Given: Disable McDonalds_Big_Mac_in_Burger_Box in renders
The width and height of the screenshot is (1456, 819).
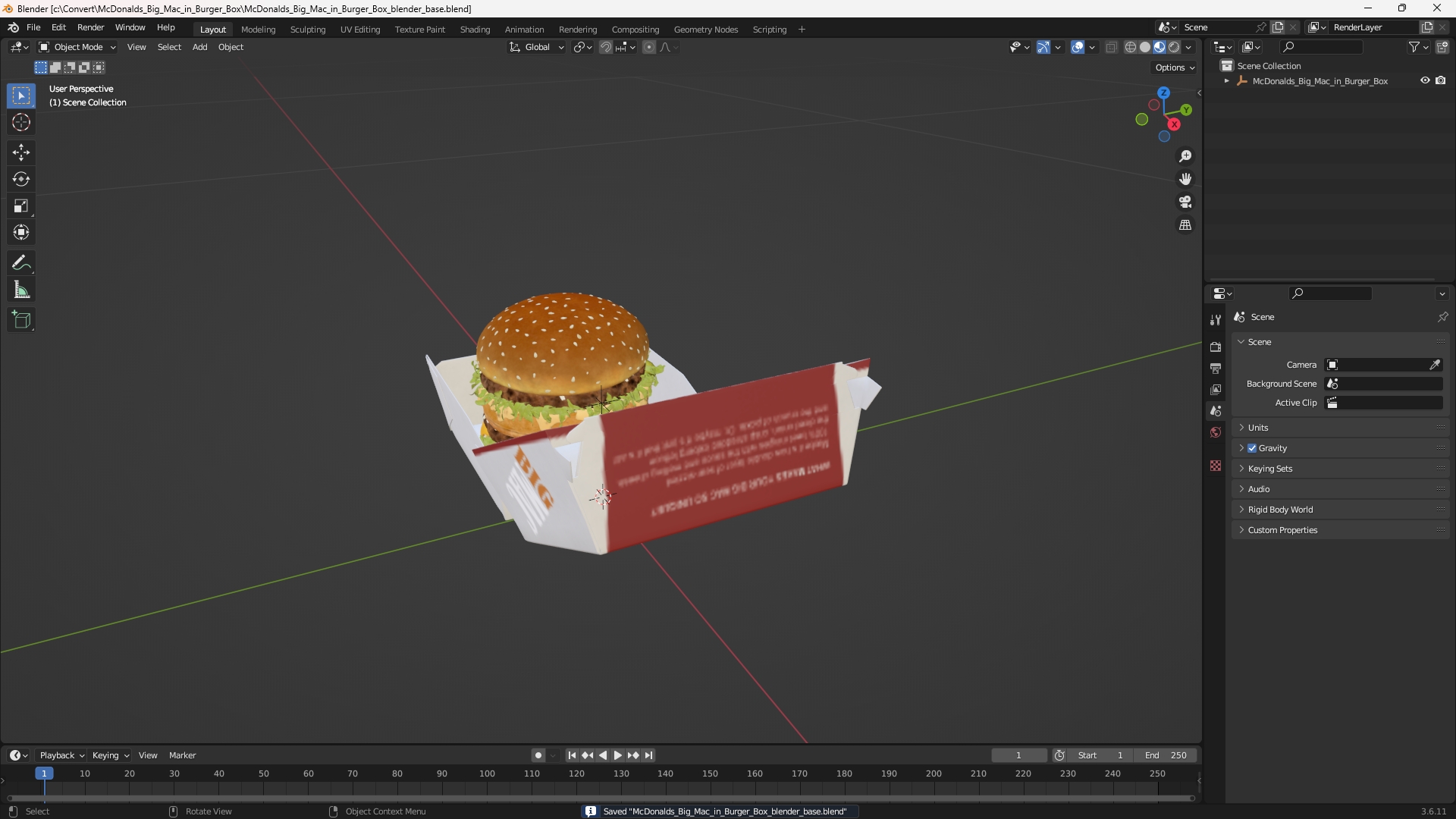Looking at the screenshot, I should [1441, 80].
